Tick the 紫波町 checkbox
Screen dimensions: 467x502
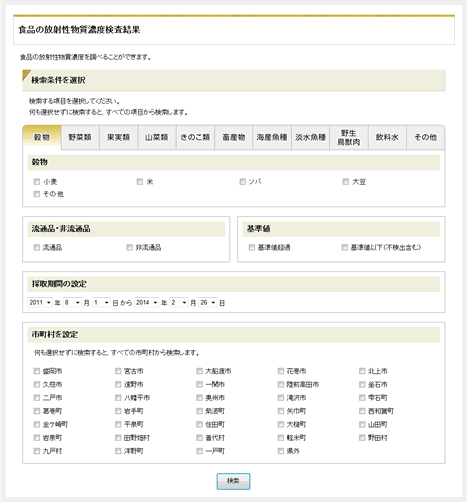point(199,411)
